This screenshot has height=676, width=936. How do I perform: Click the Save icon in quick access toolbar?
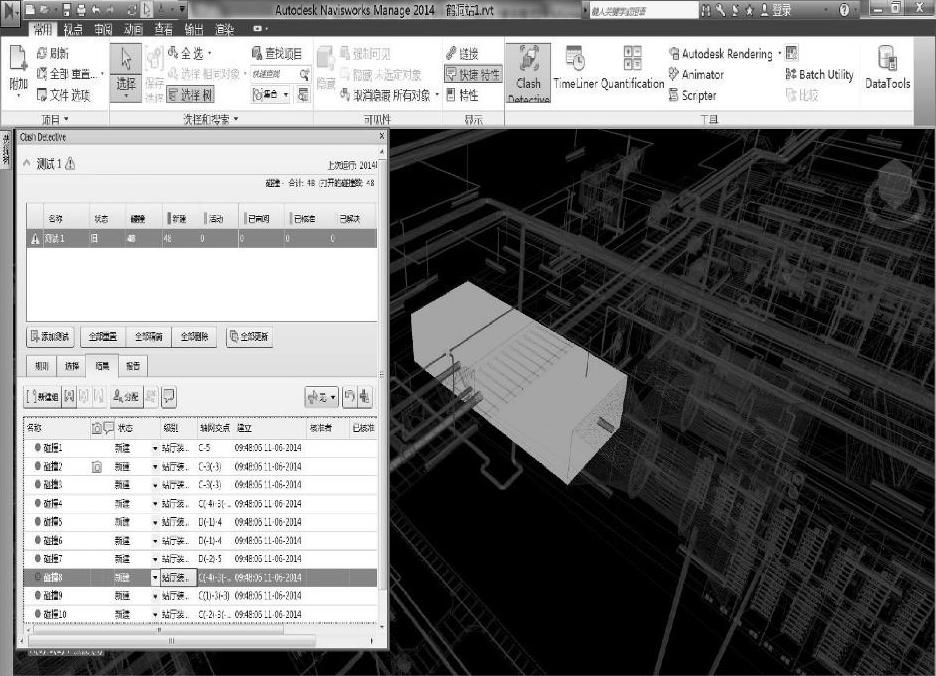coord(66,10)
